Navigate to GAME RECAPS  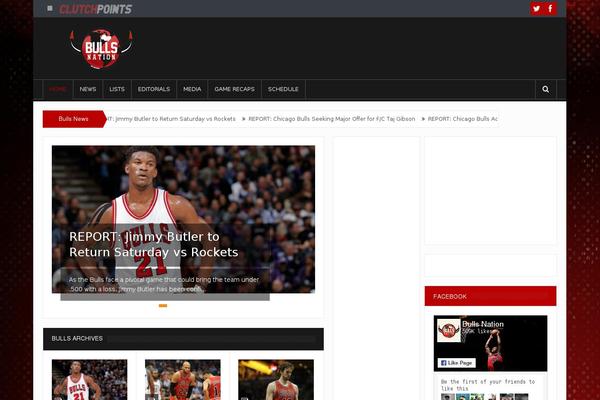pos(234,89)
